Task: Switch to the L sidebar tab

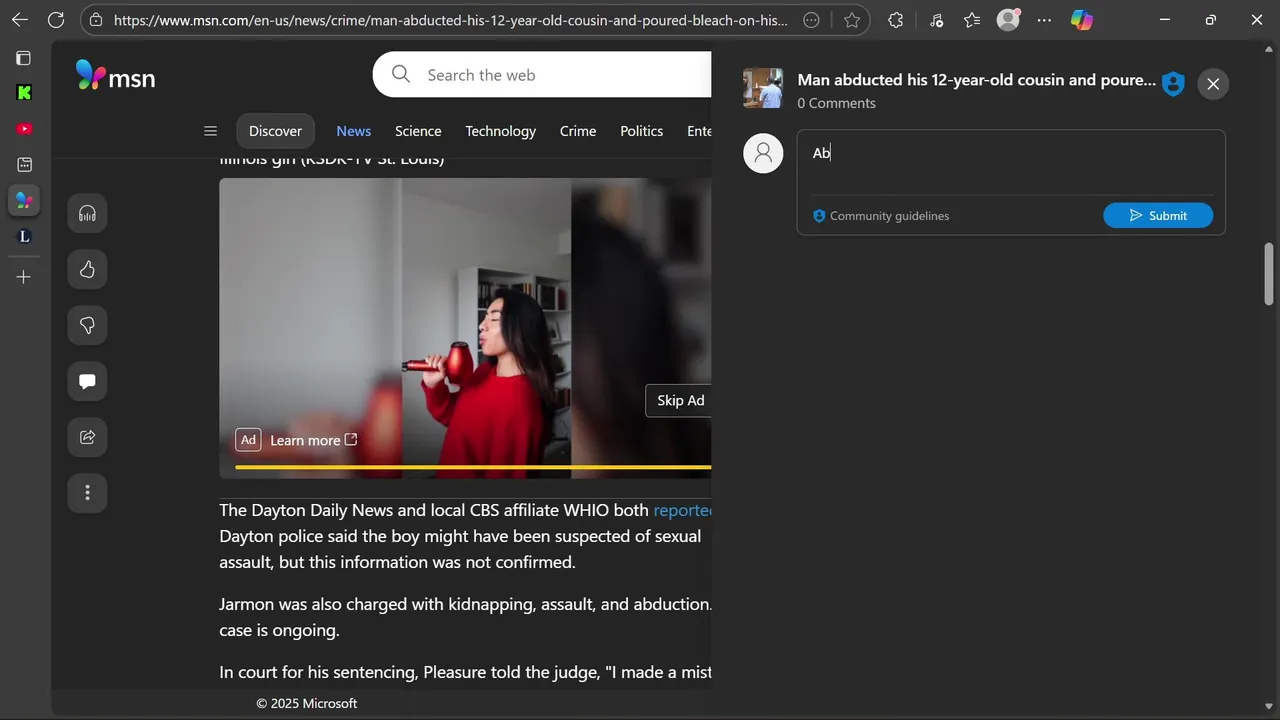Action: coord(24,237)
